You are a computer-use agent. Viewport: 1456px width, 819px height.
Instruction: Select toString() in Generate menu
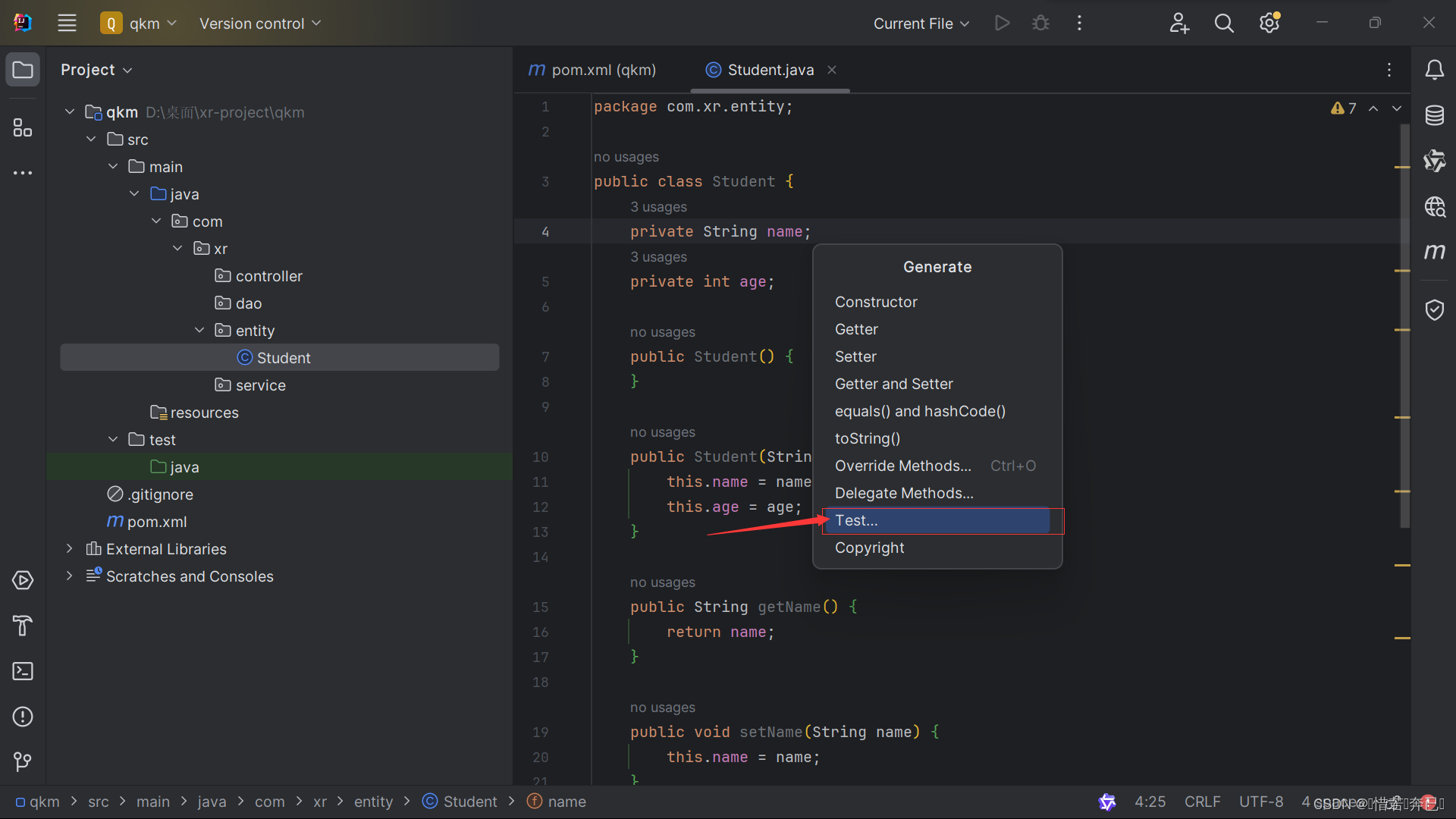point(937,438)
